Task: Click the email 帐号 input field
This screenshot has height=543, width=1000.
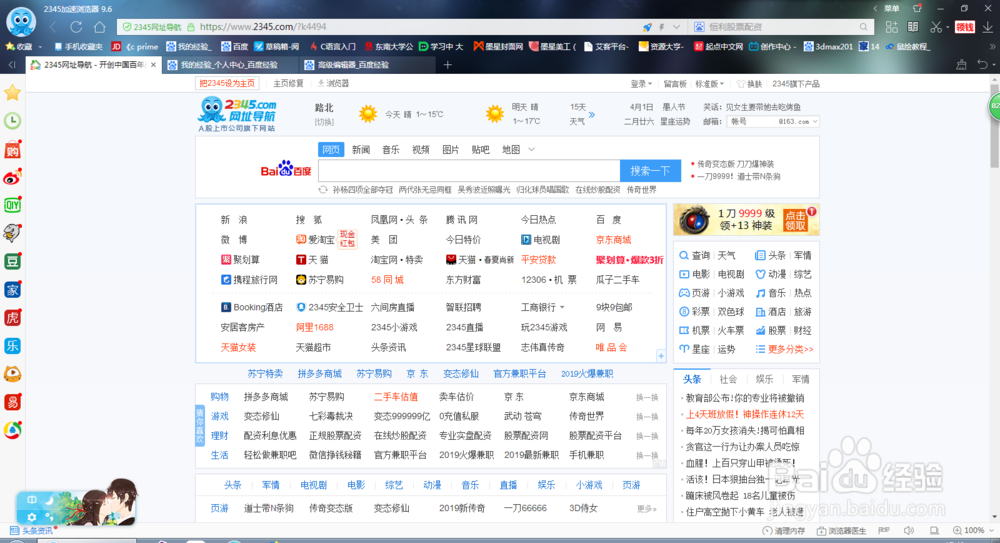Action: click(x=751, y=121)
